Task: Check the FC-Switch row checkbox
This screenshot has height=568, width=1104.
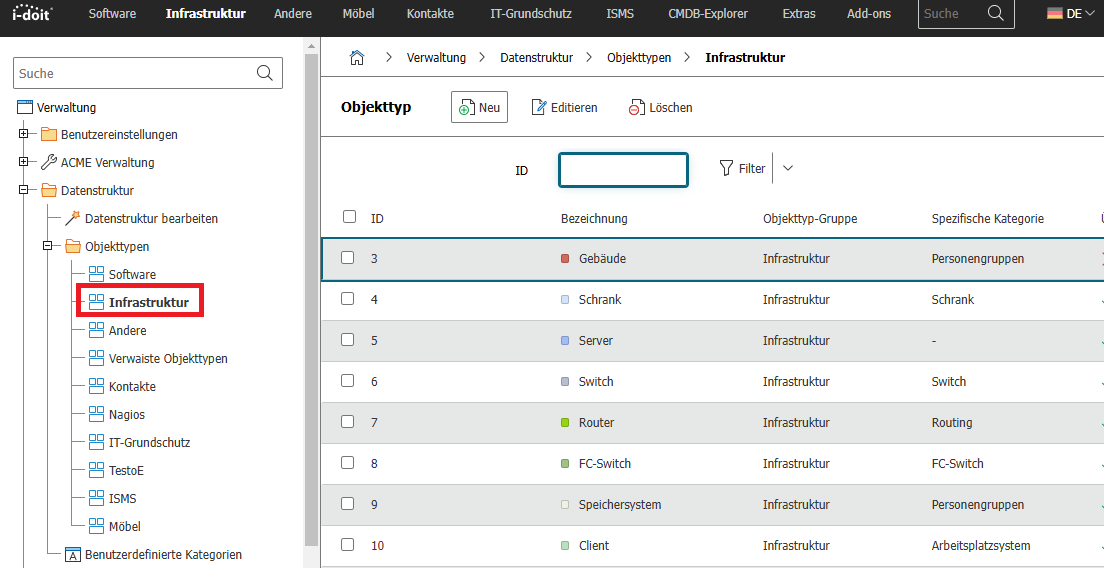Action: click(x=348, y=462)
